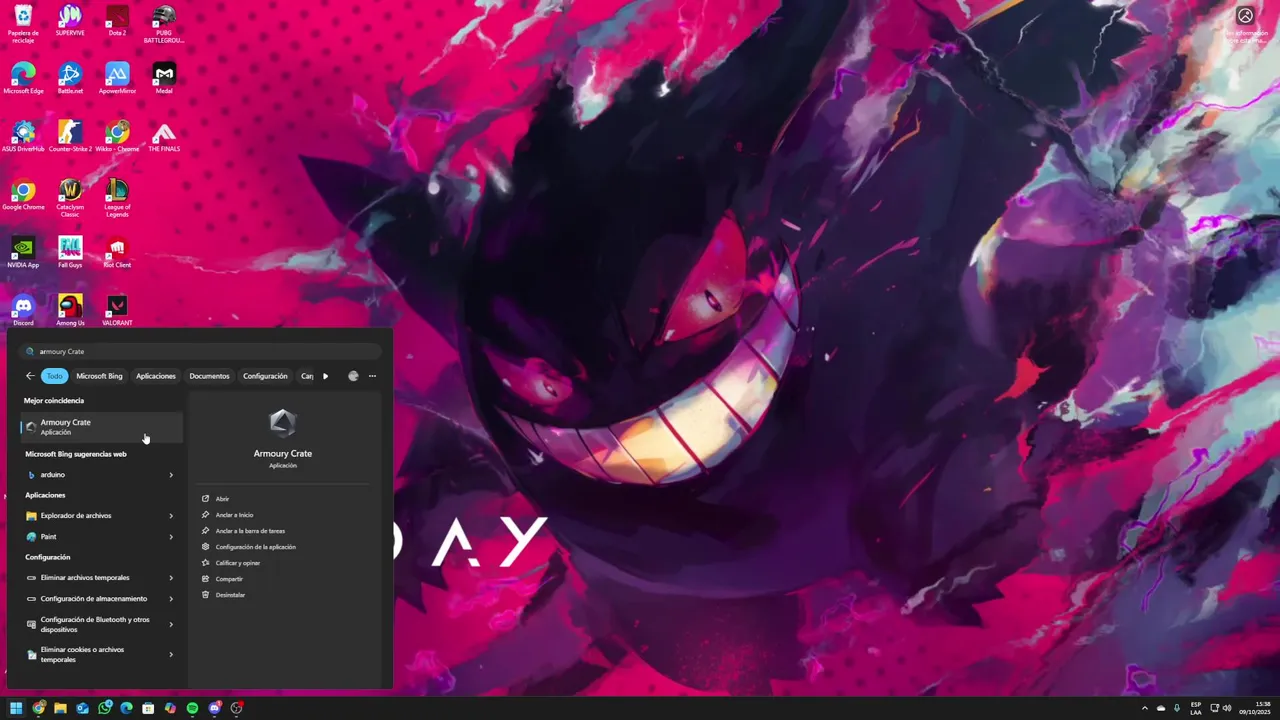The width and height of the screenshot is (1280, 720).
Task: Expand Configuración de almacenamiento chevron
Action: [x=171, y=599]
